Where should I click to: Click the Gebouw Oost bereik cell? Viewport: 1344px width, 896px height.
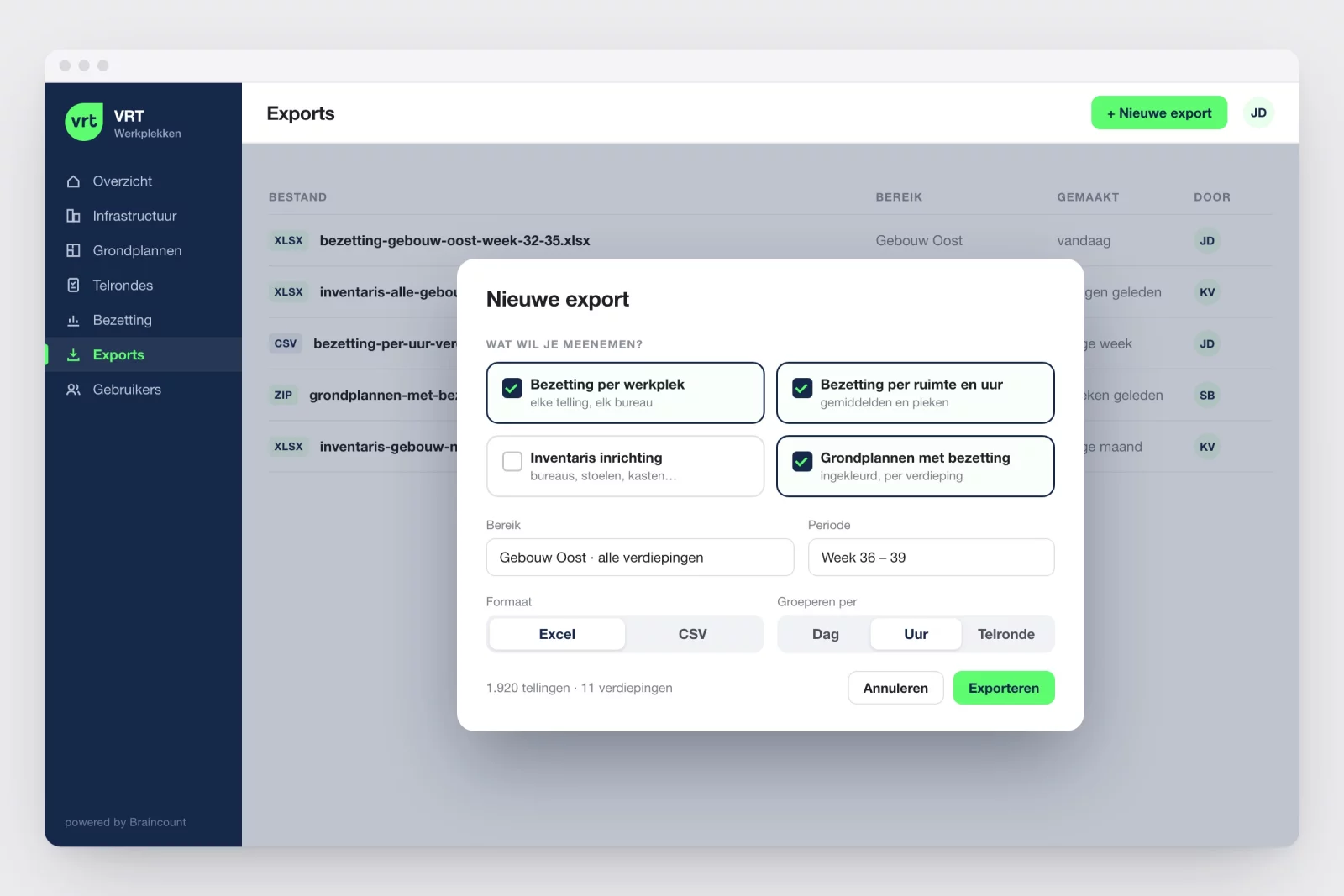[919, 240]
